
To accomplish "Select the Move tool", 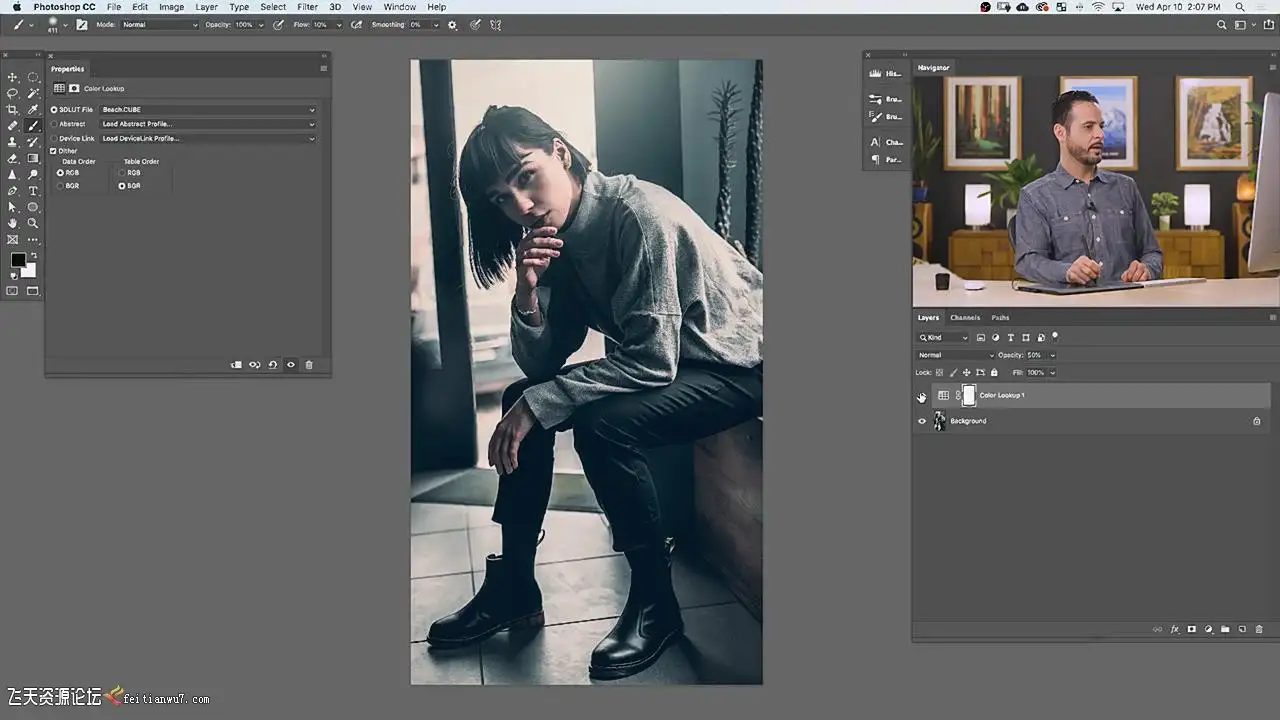I will [x=12, y=77].
